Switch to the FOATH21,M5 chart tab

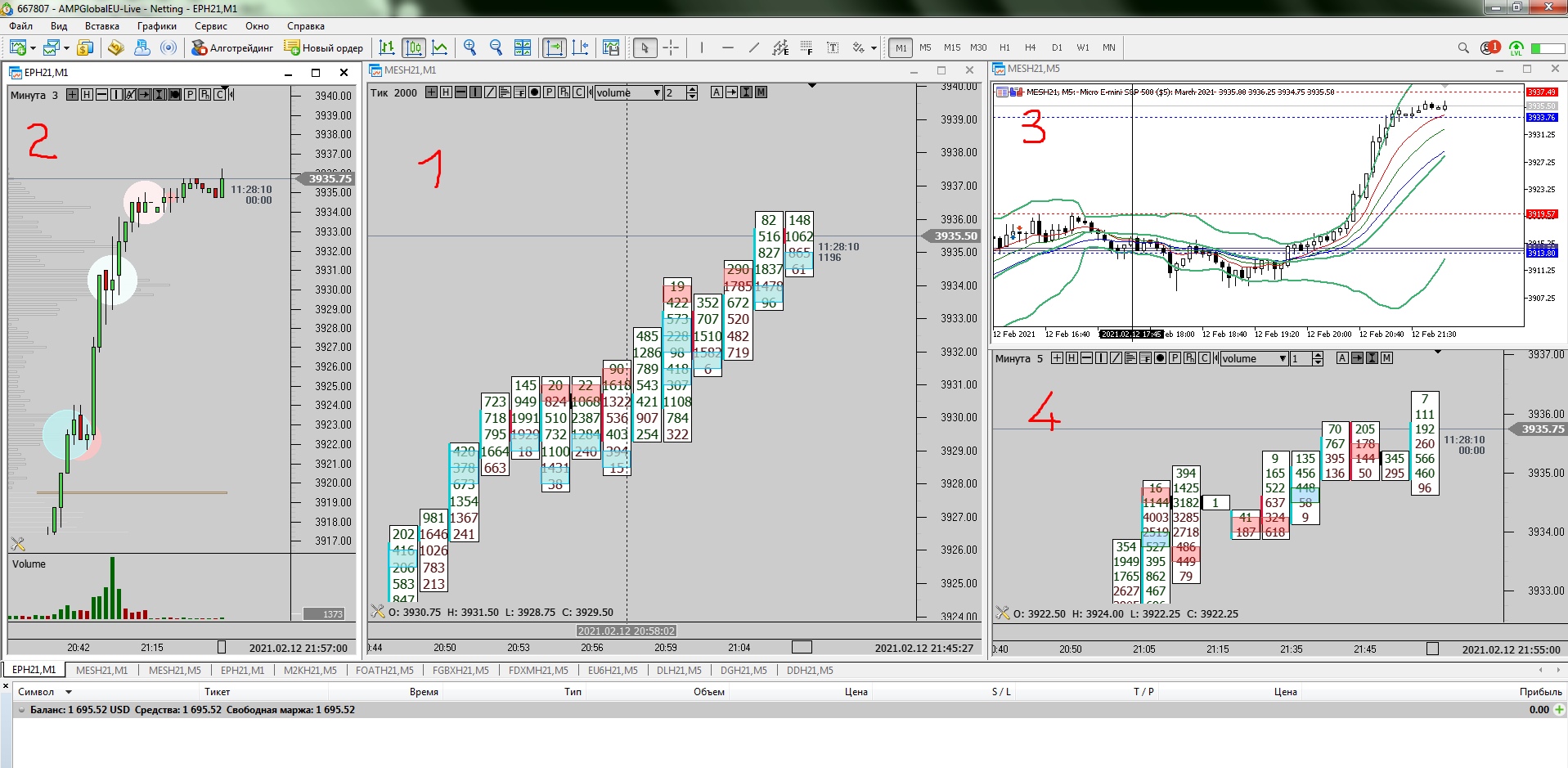click(x=384, y=670)
